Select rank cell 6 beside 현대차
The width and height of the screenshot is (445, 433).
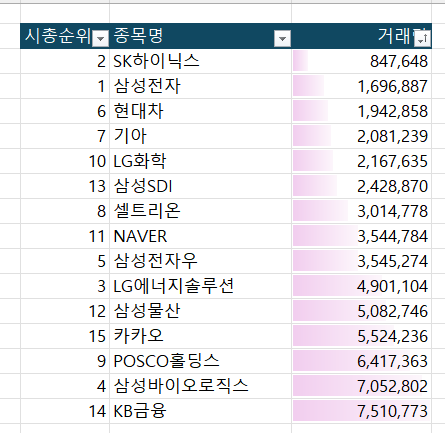pyautogui.click(x=65, y=111)
